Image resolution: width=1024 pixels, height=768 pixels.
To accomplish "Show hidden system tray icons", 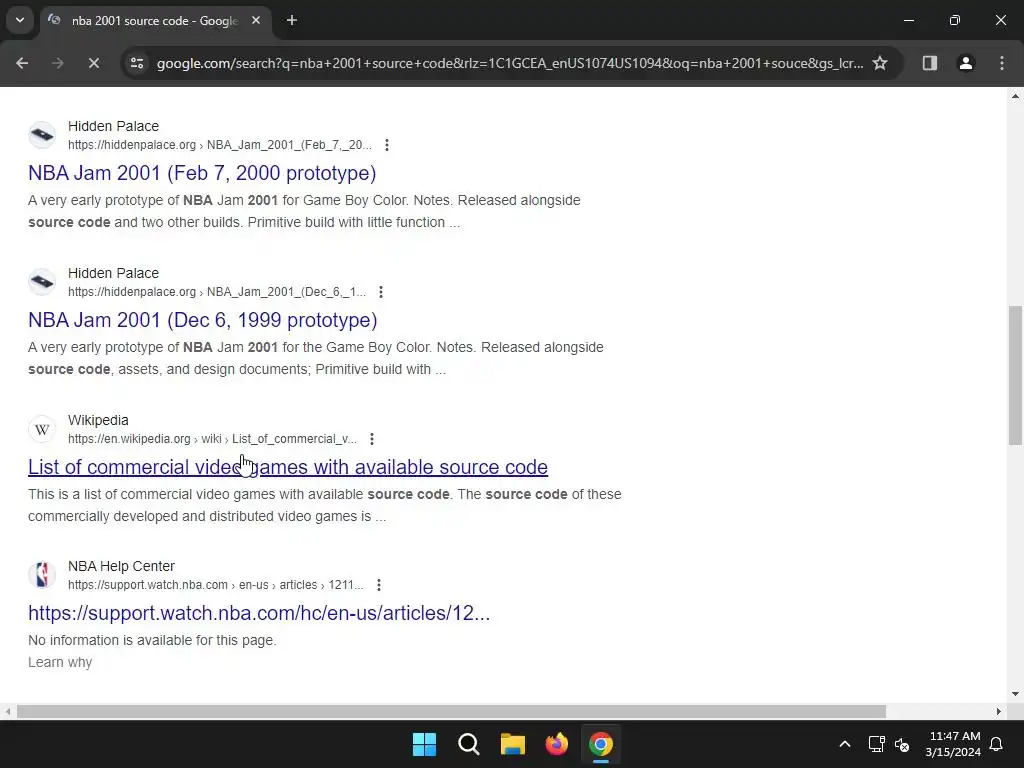I will click(844, 744).
